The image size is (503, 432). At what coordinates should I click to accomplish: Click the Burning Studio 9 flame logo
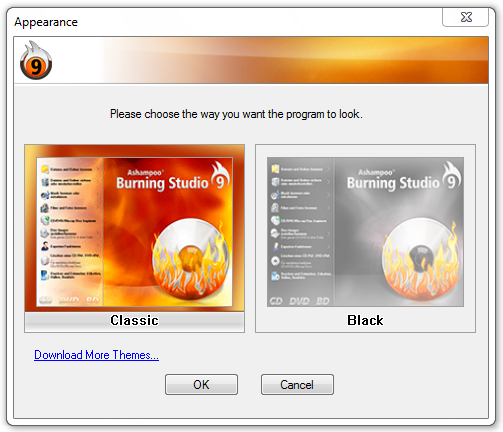point(36,60)
